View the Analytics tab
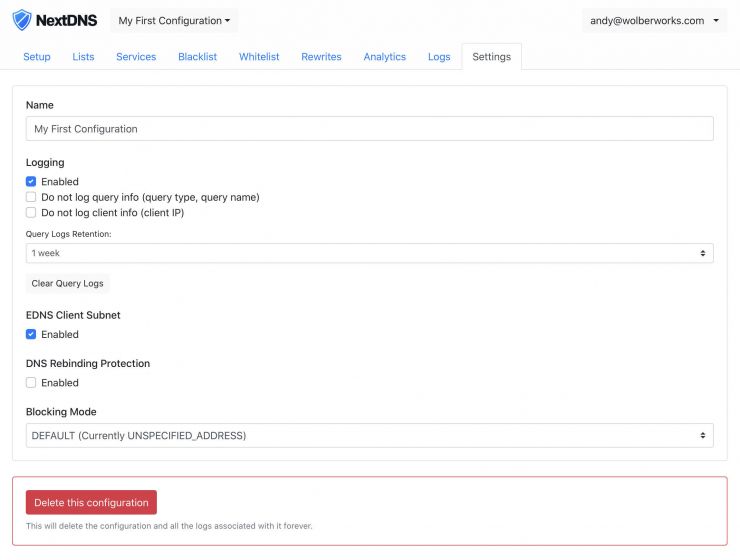 385,57
